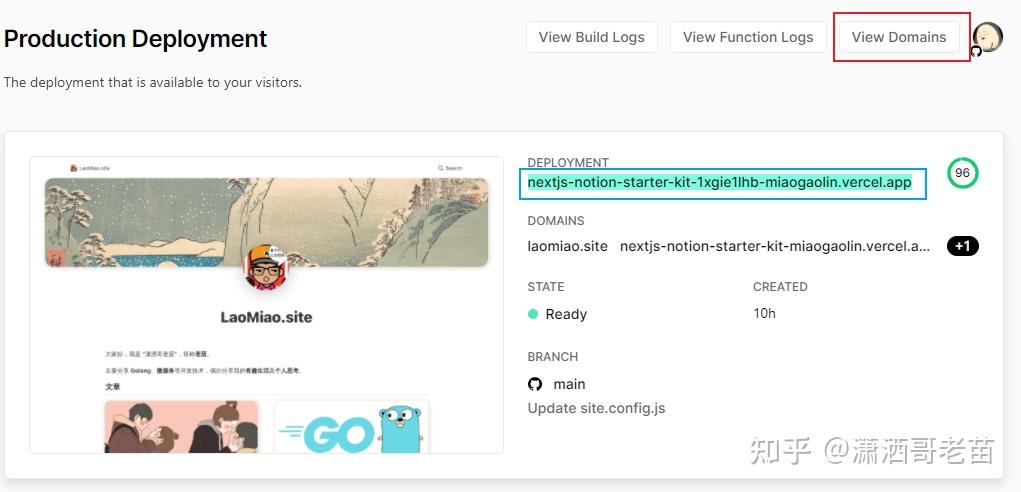Click the snowy banner image in preview
Screen dimensions: 1021x492
click(x=150, y=220)
